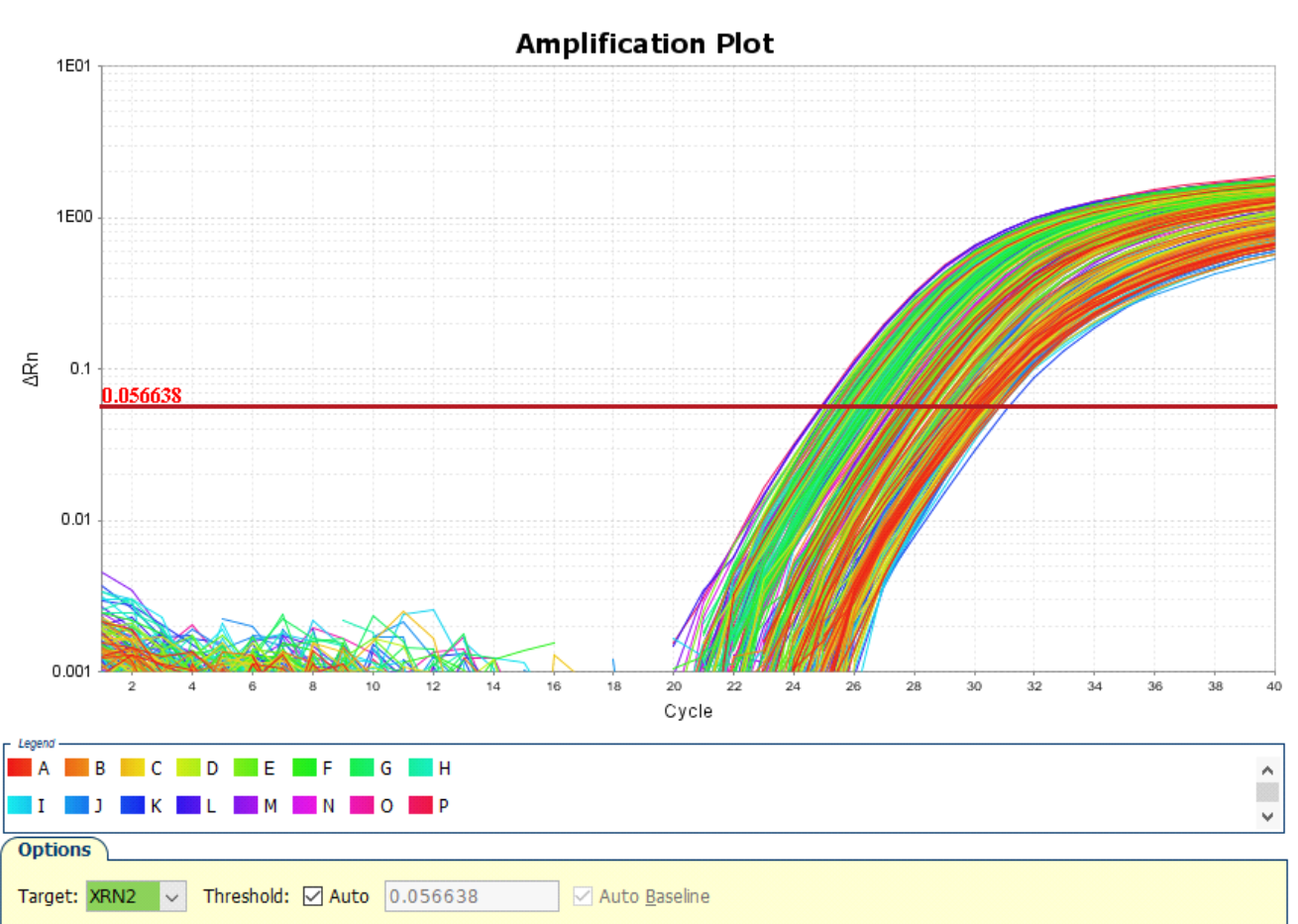The width and height of the screenshot is (1298, 924).
Task: Click the pink-red P legend swatch
Action: click(x=421, y=805)
